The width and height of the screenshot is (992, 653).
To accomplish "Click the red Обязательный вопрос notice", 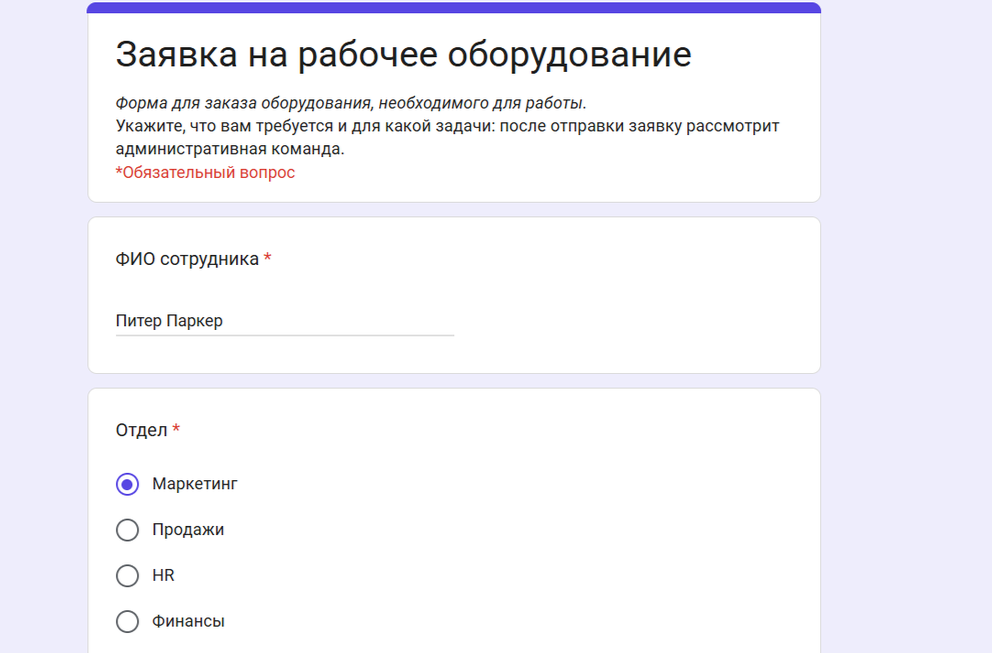I will click(205, 172).
